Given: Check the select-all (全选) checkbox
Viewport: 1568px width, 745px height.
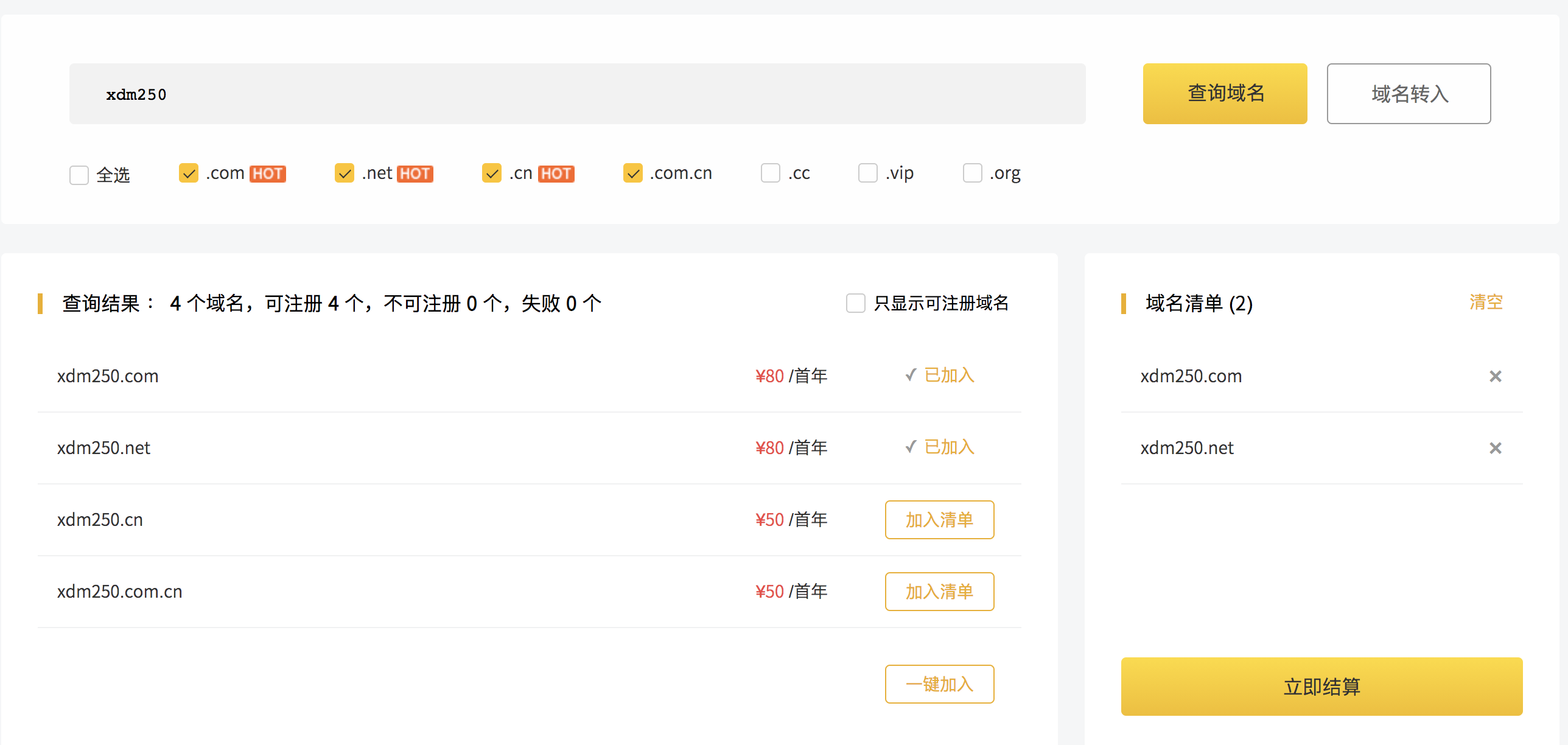Looking at the screenshot, I should point(79,175).
